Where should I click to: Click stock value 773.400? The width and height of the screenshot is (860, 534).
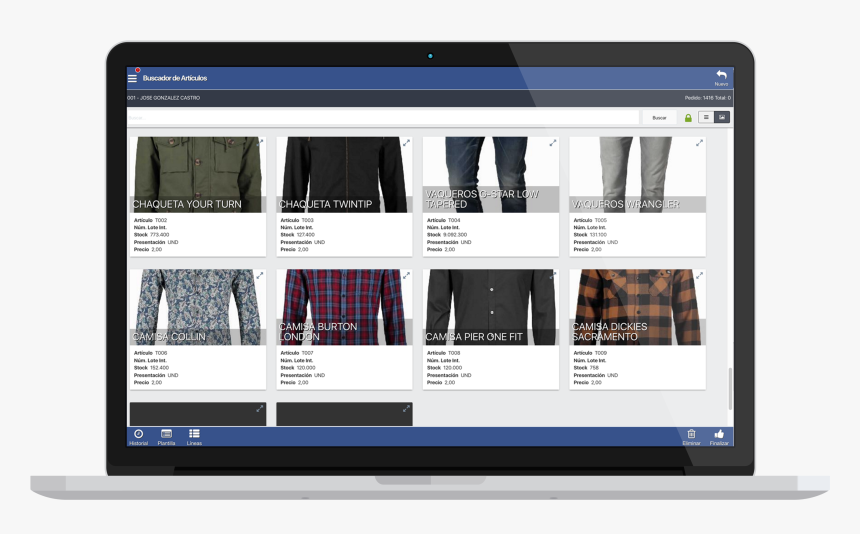coord(160,235)
